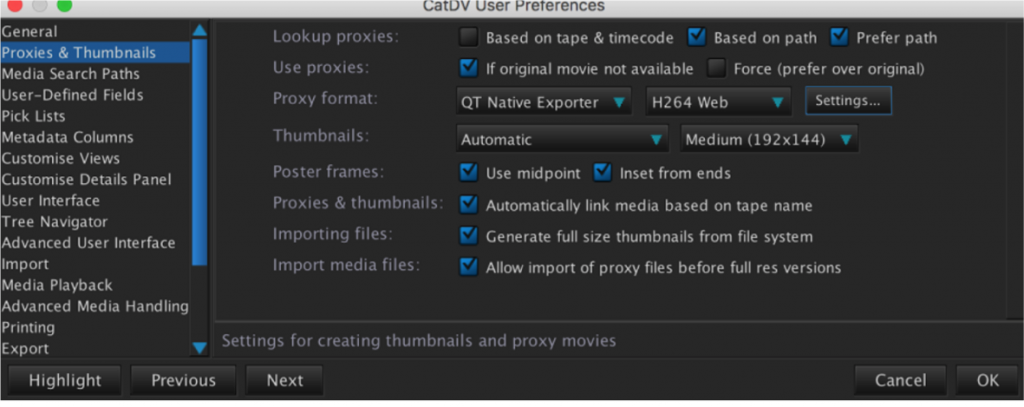Open Tree Navigator category
This screenshot has width=1024, height=407.
95,221
